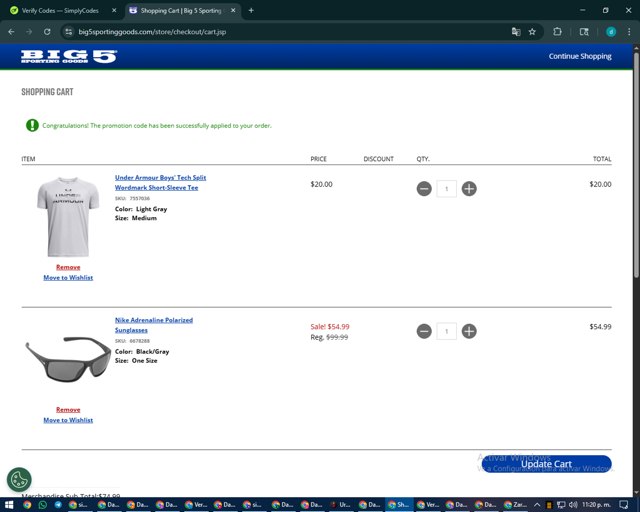
Task: Open the Chrome profile avatar
Action: (611, 32)
